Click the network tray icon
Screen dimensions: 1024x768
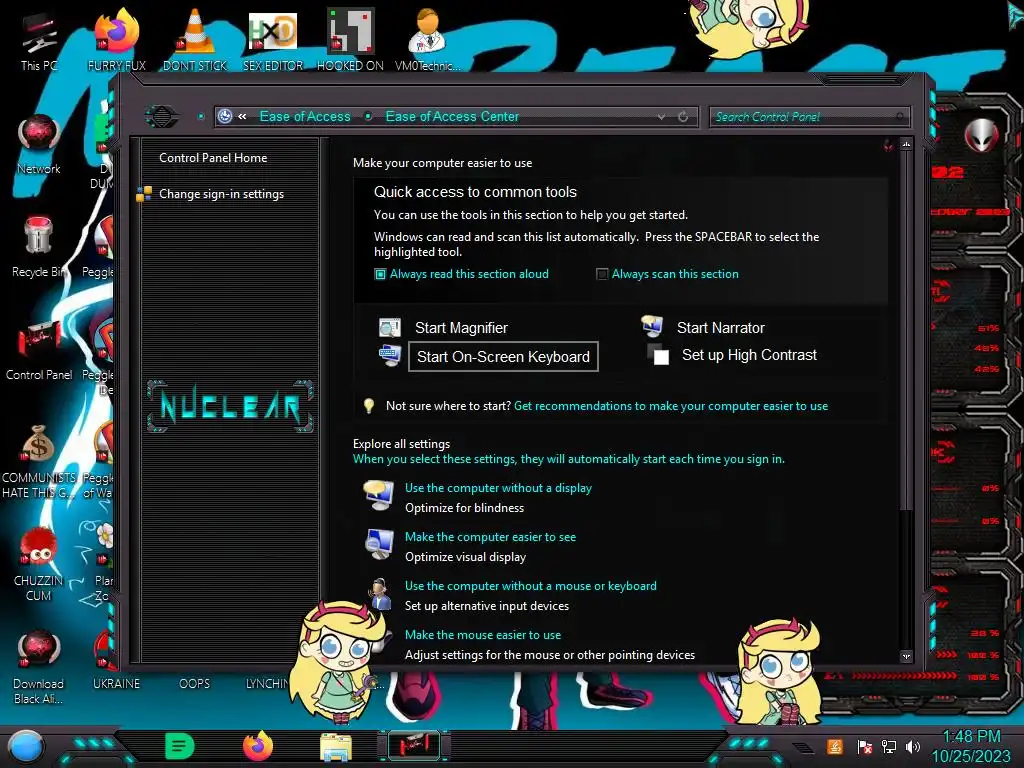888,747
